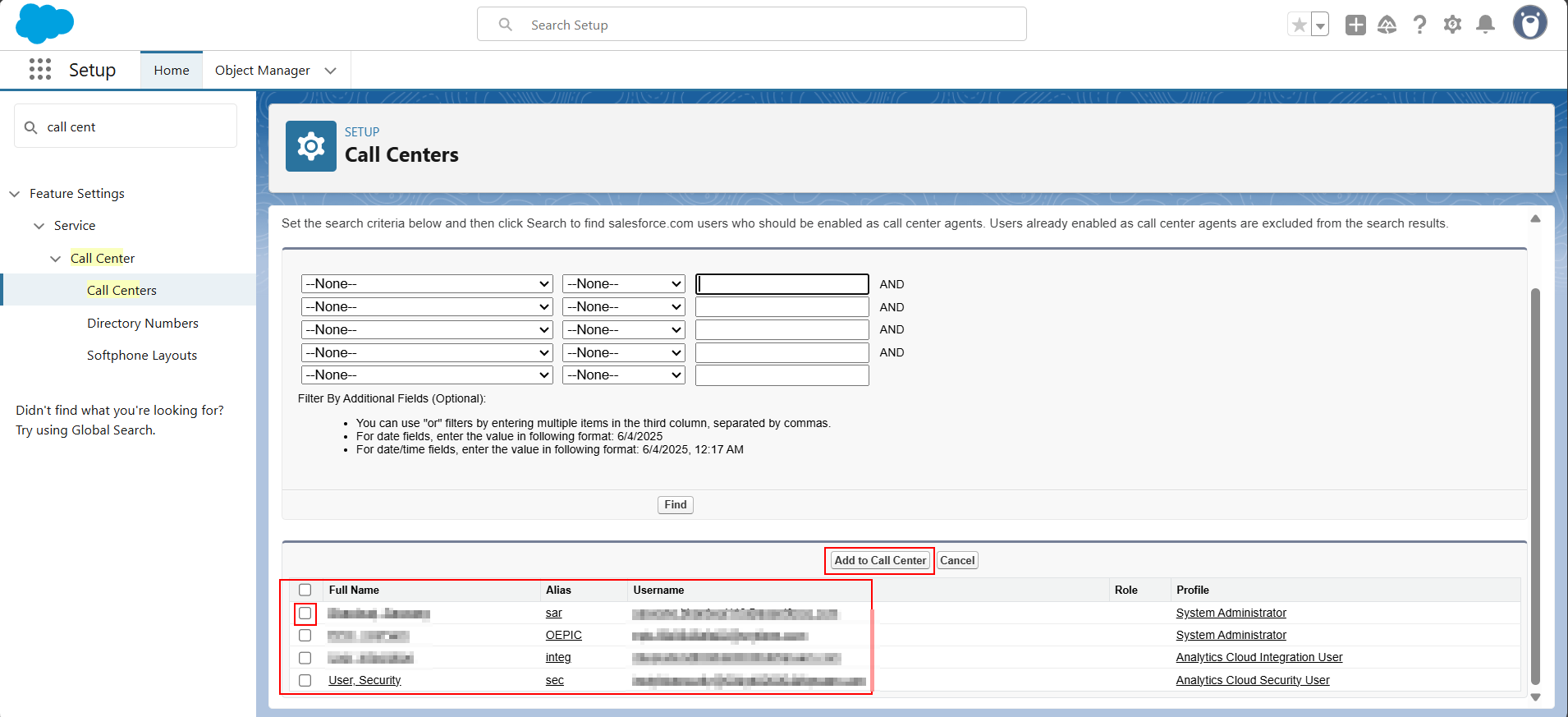Open the User, Security name link
Image resolution: width=1568 pixels, height=717 pixels.
364,681
